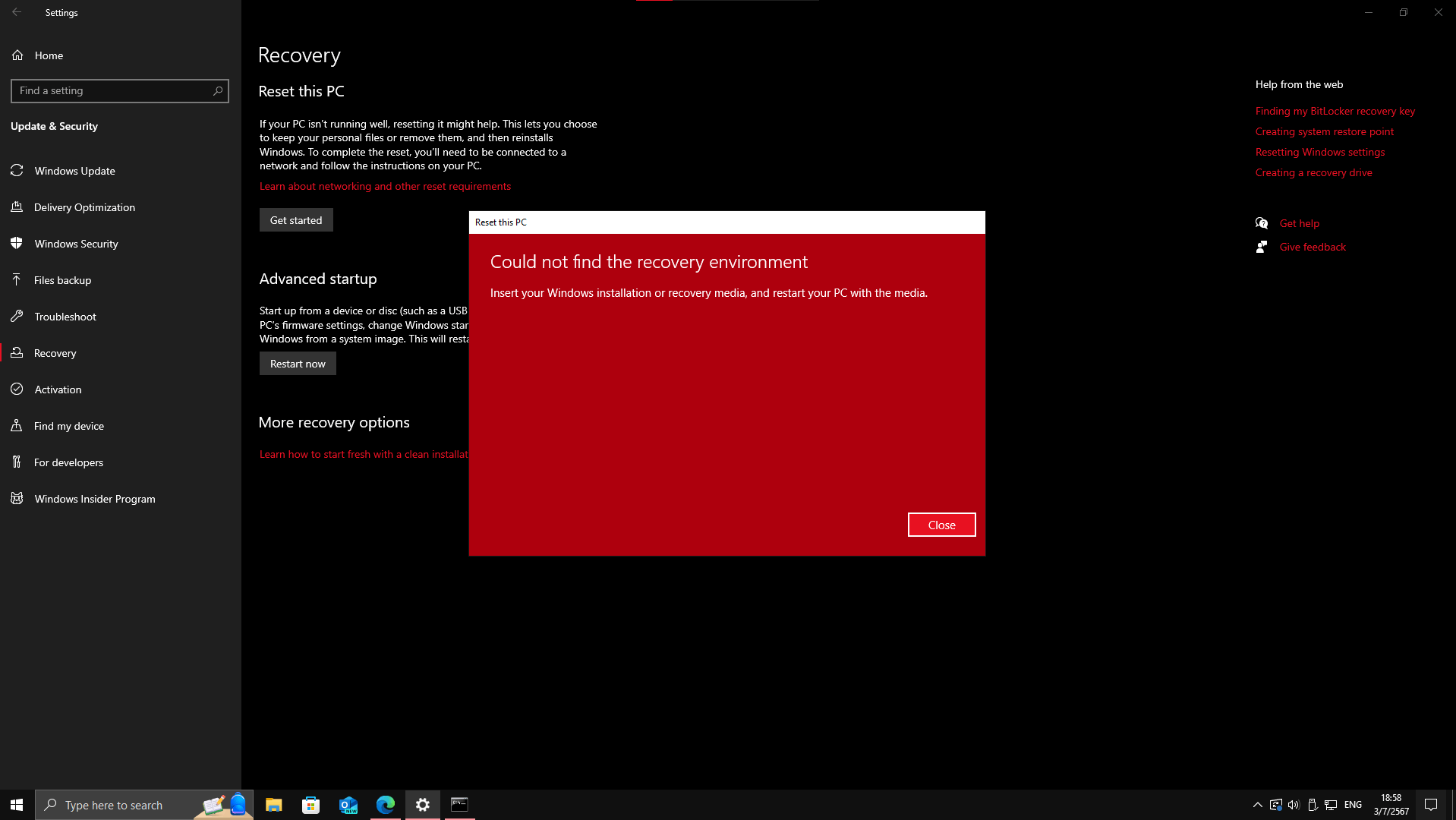Viewport: 1456px width, 820px height.
Task: Select Delivery Optimization in sidebar
Action: pyautogui.click(x=121, y=207)
